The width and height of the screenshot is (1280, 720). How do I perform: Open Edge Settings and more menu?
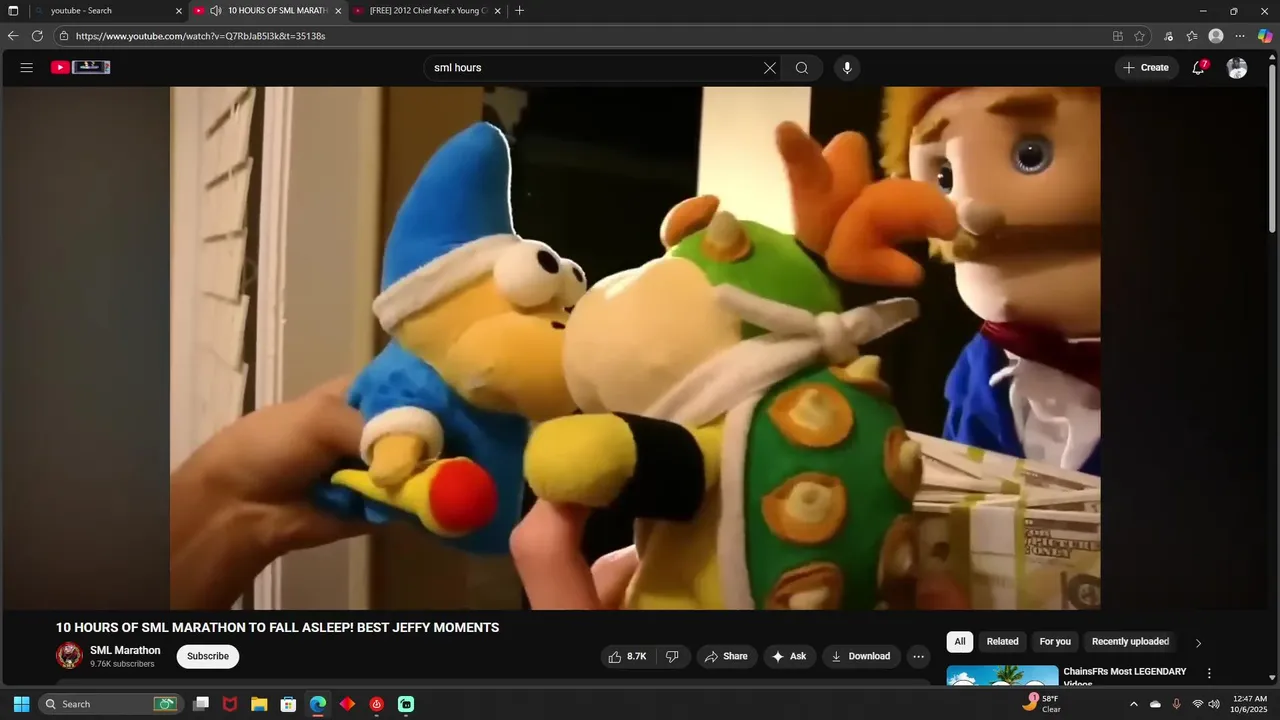point(1240,36)
